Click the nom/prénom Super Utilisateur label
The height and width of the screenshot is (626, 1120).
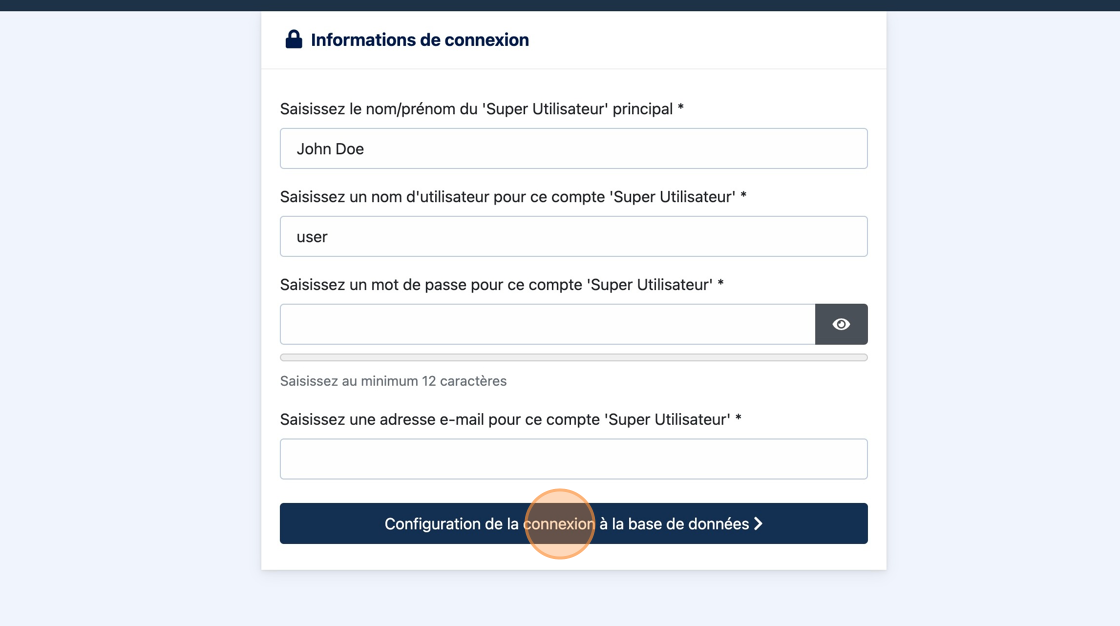pyautogui.click(x=476, y=109)
